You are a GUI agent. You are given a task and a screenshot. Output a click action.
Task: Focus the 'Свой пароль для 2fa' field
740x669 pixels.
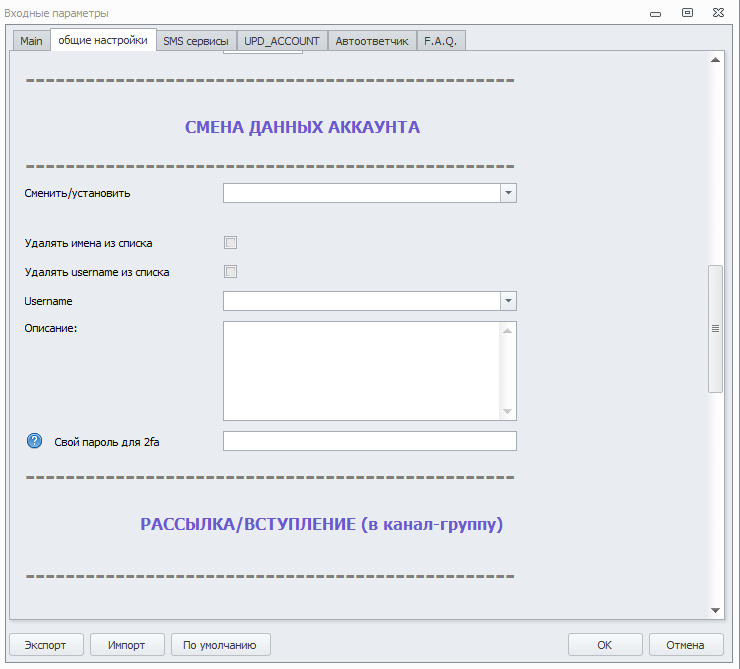370,441
